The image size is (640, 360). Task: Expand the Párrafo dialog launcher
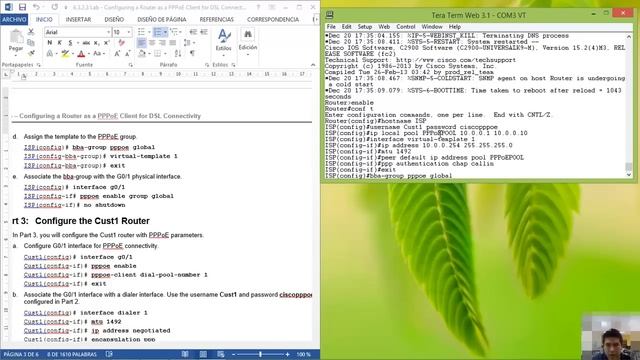207,65
